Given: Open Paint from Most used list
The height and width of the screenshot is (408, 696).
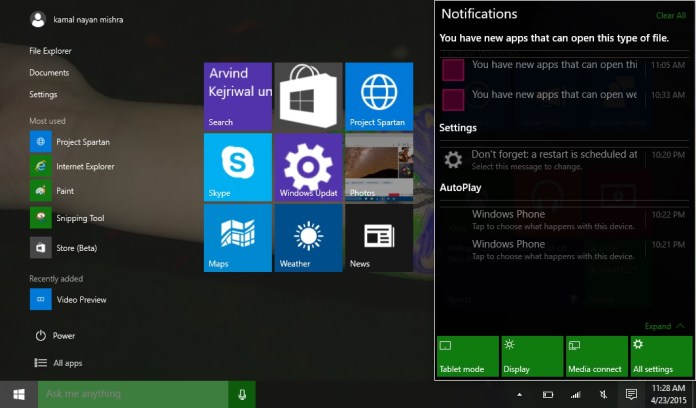Looking at the screenshot, I should pos(53,191).
